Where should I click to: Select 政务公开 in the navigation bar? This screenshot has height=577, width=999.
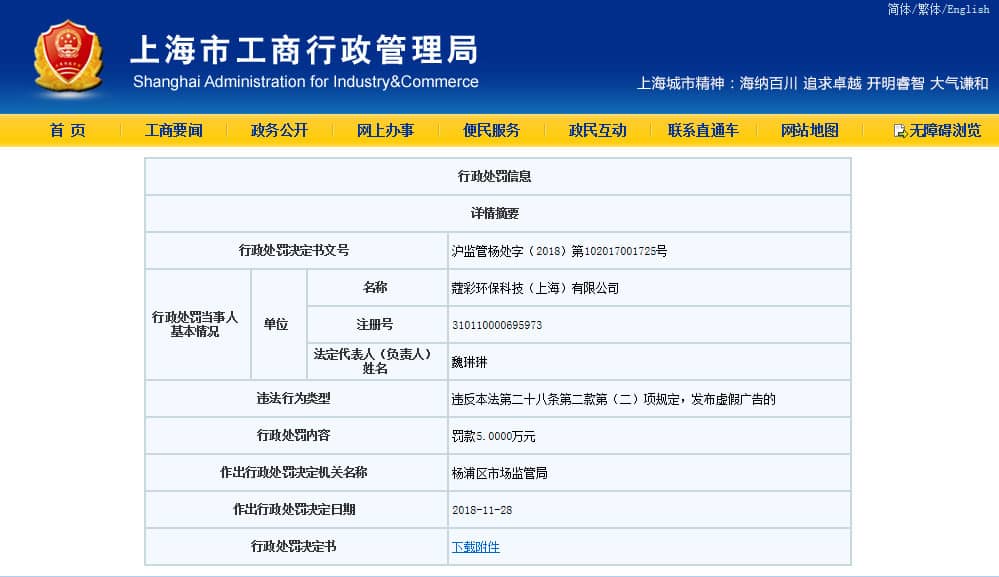pyautogui.click(x=279, y=131)
